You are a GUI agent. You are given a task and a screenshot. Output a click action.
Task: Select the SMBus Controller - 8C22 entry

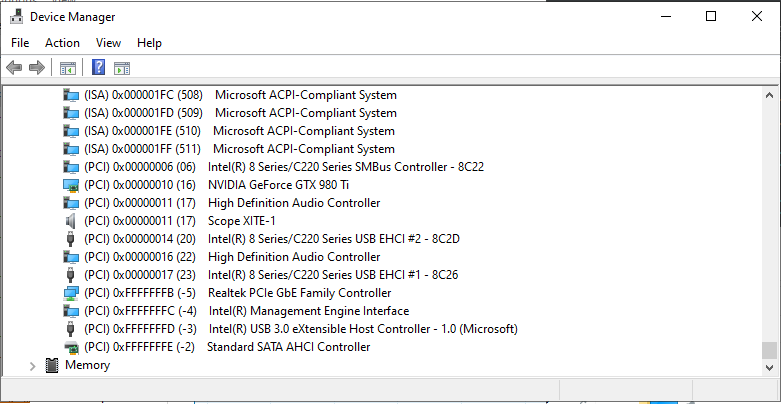[x=345, y=167]
